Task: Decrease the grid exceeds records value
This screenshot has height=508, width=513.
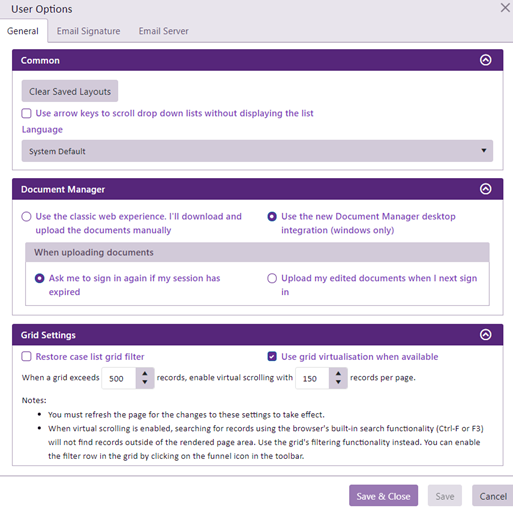Action: [x=145, y=382]
